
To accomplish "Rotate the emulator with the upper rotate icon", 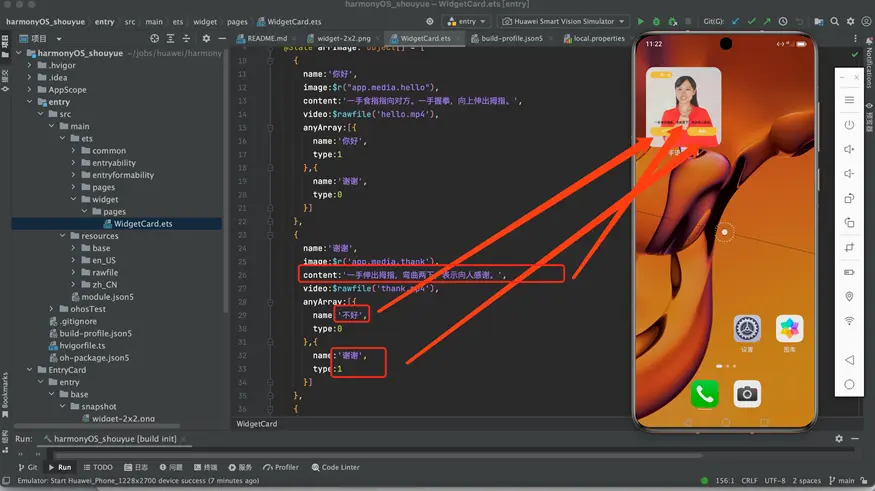I will [849, 198].
